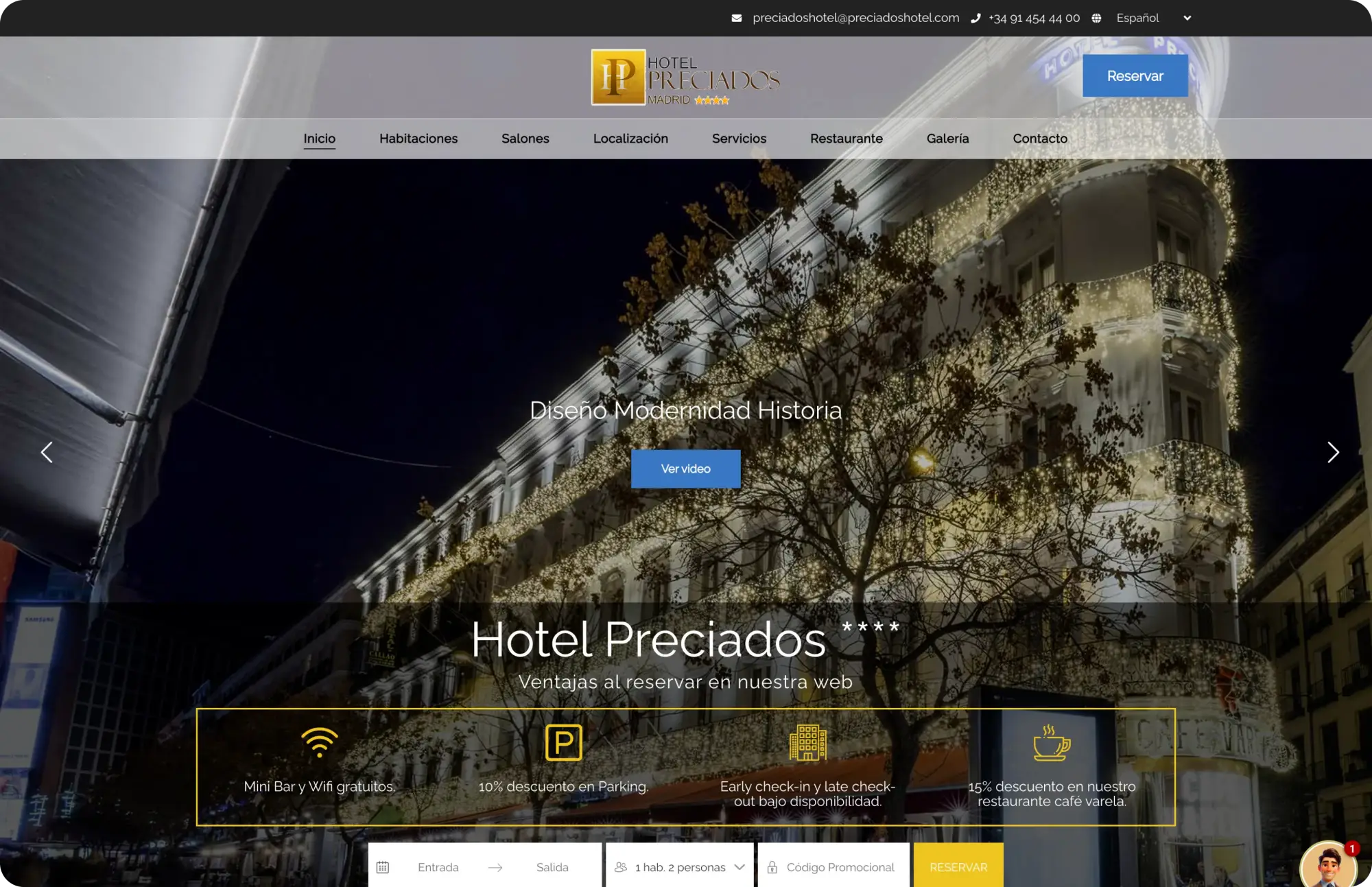Screen dimensions: 1372x887
Task: Open the chat assistant avatar
Action: [x=1329, y=864]
